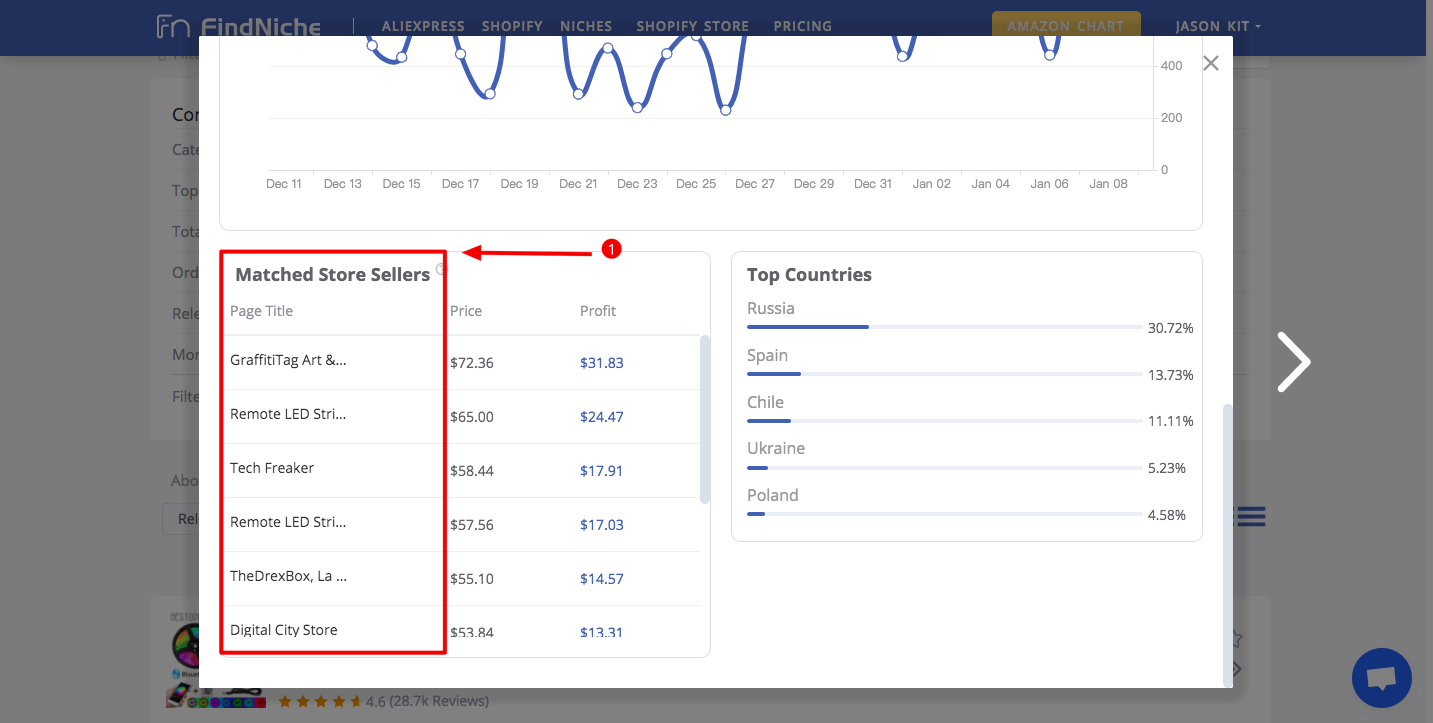Go to the PRICING page
This screenshot has height=723, width=1433.
802,26
